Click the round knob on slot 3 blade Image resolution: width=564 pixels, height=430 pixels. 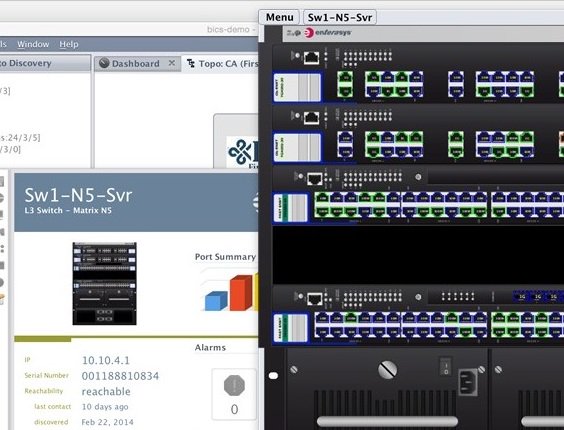click(418, 177)
